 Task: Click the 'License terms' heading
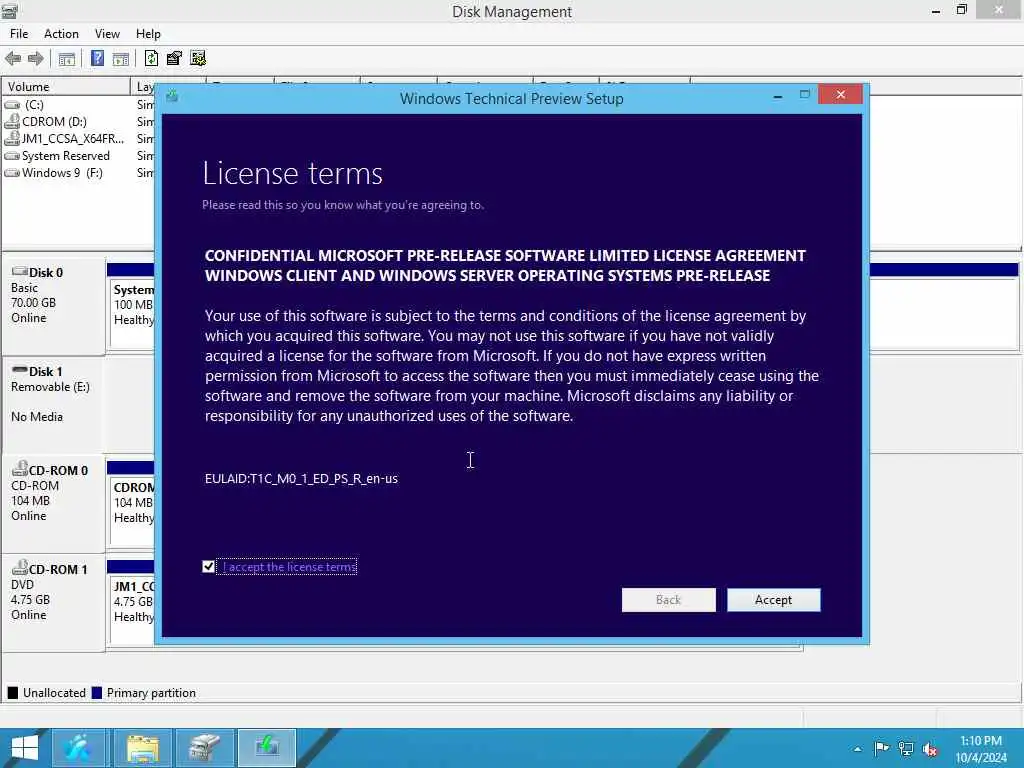(x=293, y=174)
